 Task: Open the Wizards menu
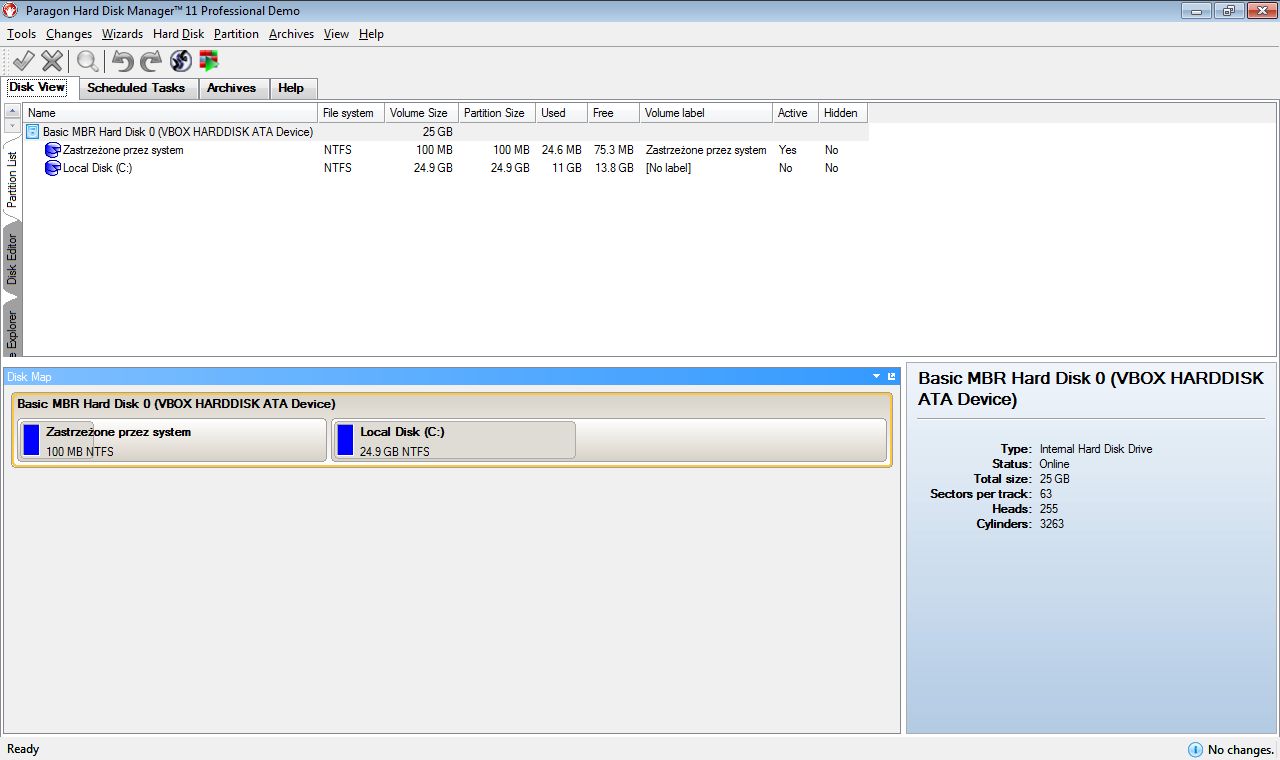pyautogui.click(x=122, y=34)
